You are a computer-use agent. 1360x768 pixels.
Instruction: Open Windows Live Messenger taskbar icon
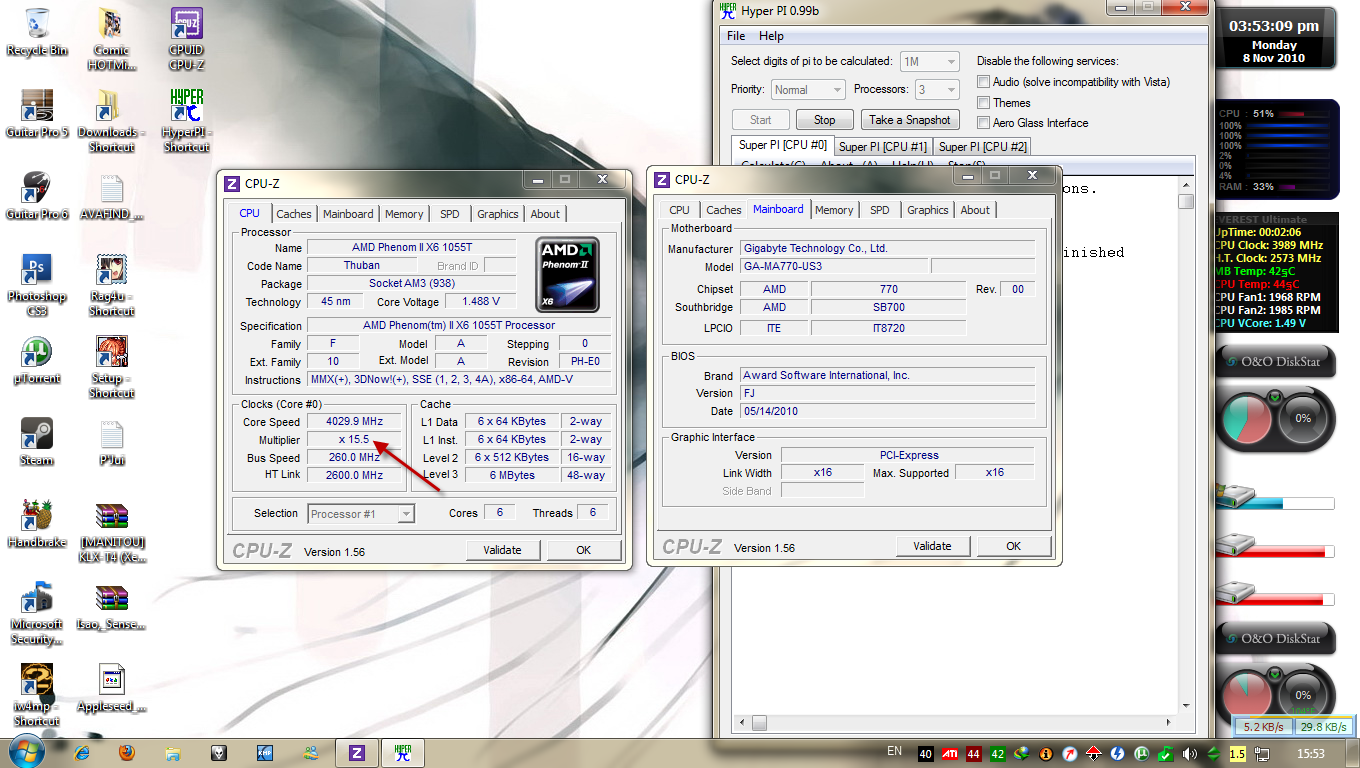(x=311, y=752)
